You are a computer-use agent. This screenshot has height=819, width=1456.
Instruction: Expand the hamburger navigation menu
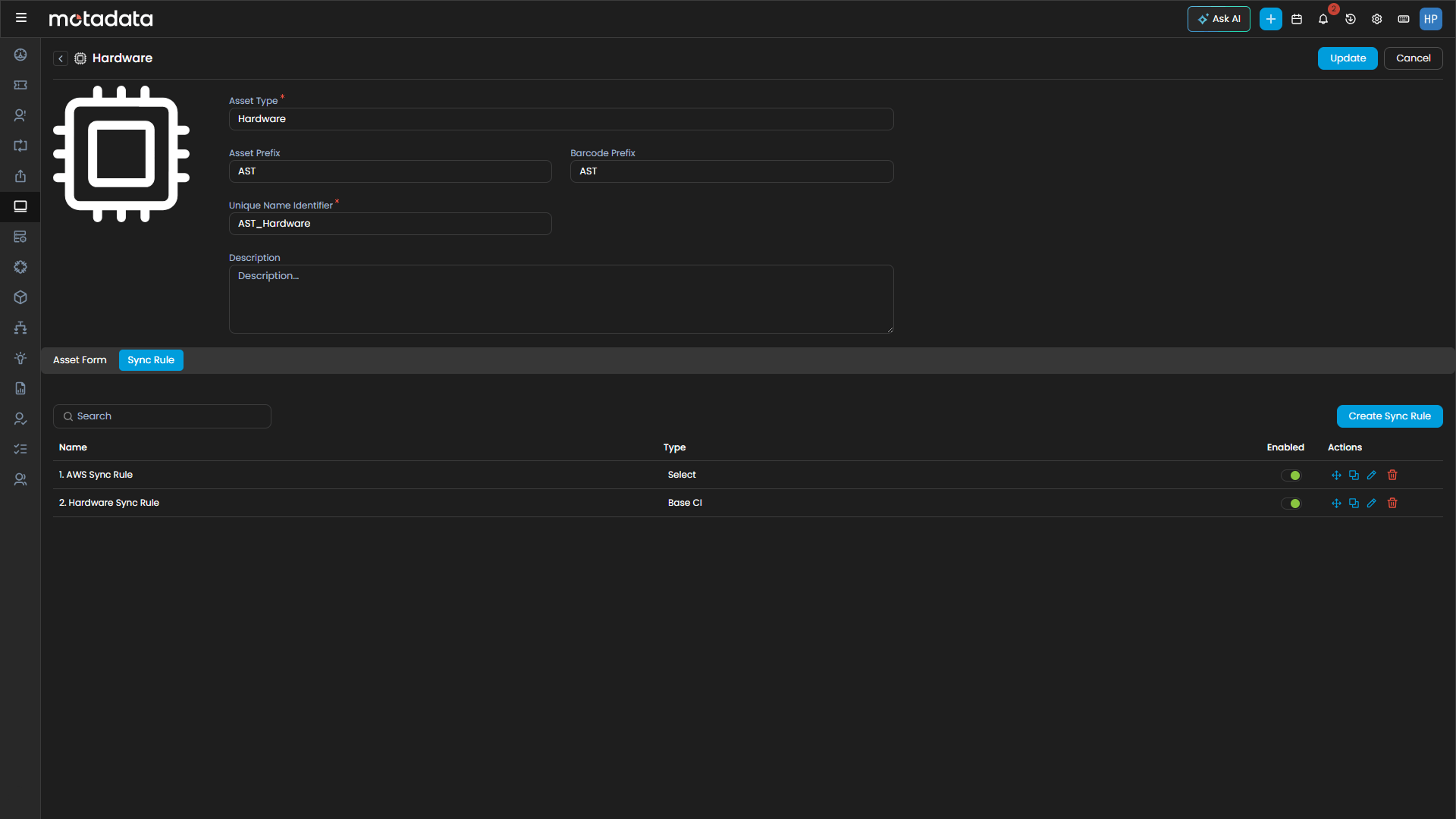coord(21,18)
